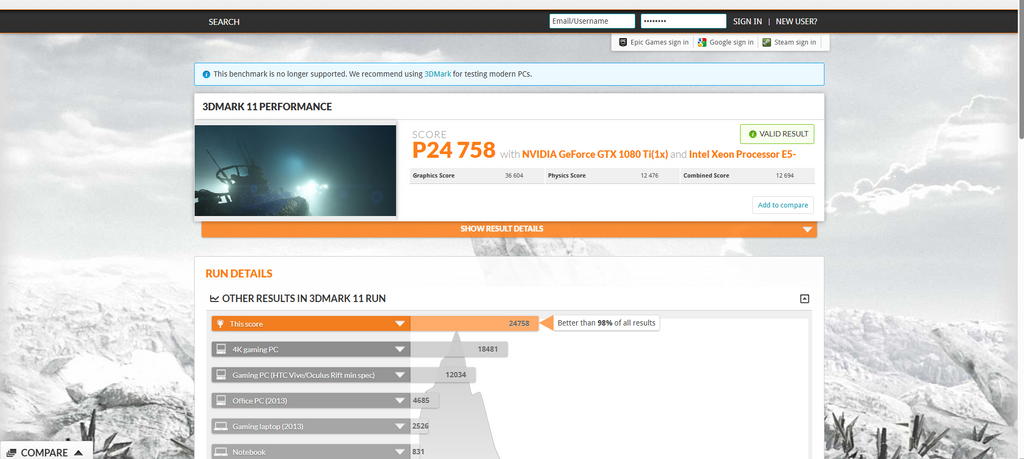
Task: Open the 4K gaming PC dropdown arrow
Action: [x=400, y=349]
